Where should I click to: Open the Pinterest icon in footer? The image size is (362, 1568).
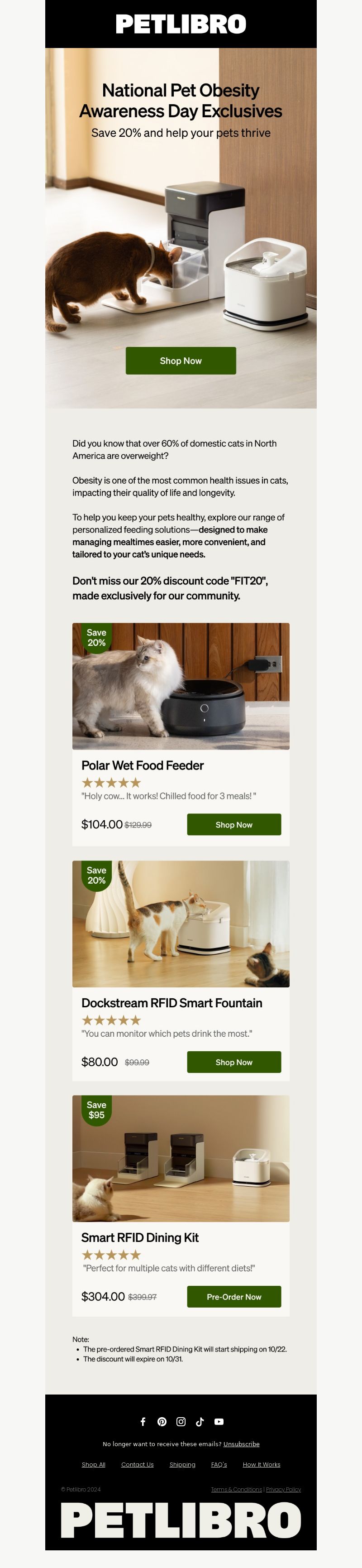tap(162, 1421)
